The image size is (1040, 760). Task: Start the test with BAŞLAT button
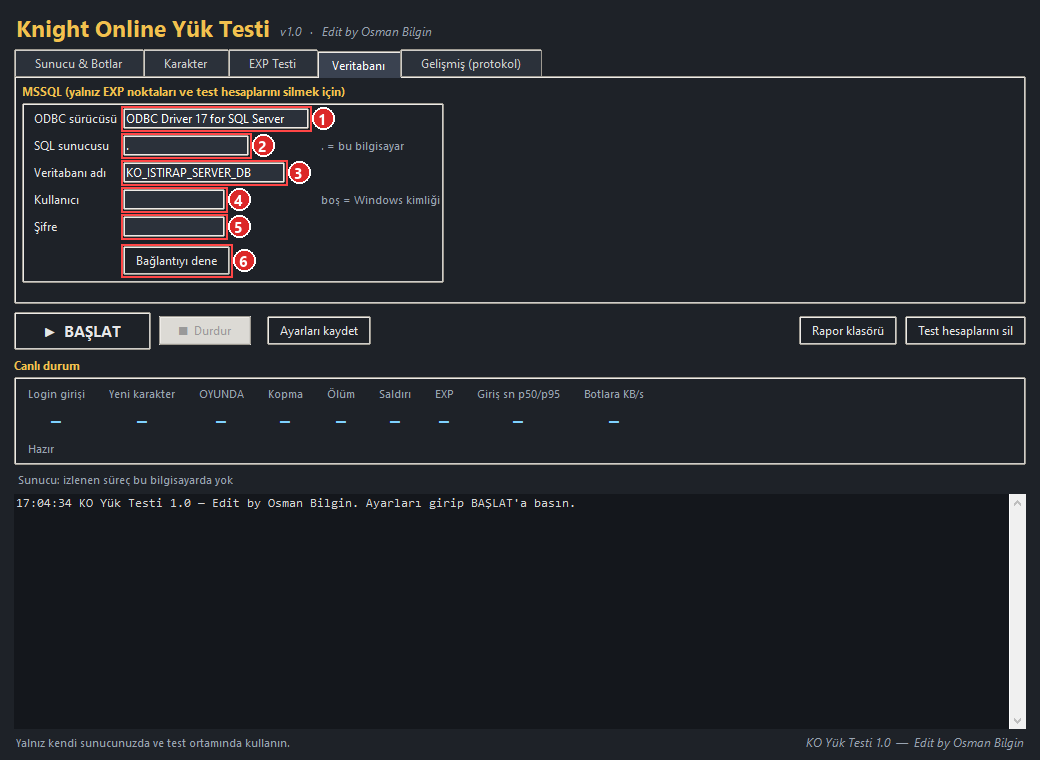click(82, 331)
